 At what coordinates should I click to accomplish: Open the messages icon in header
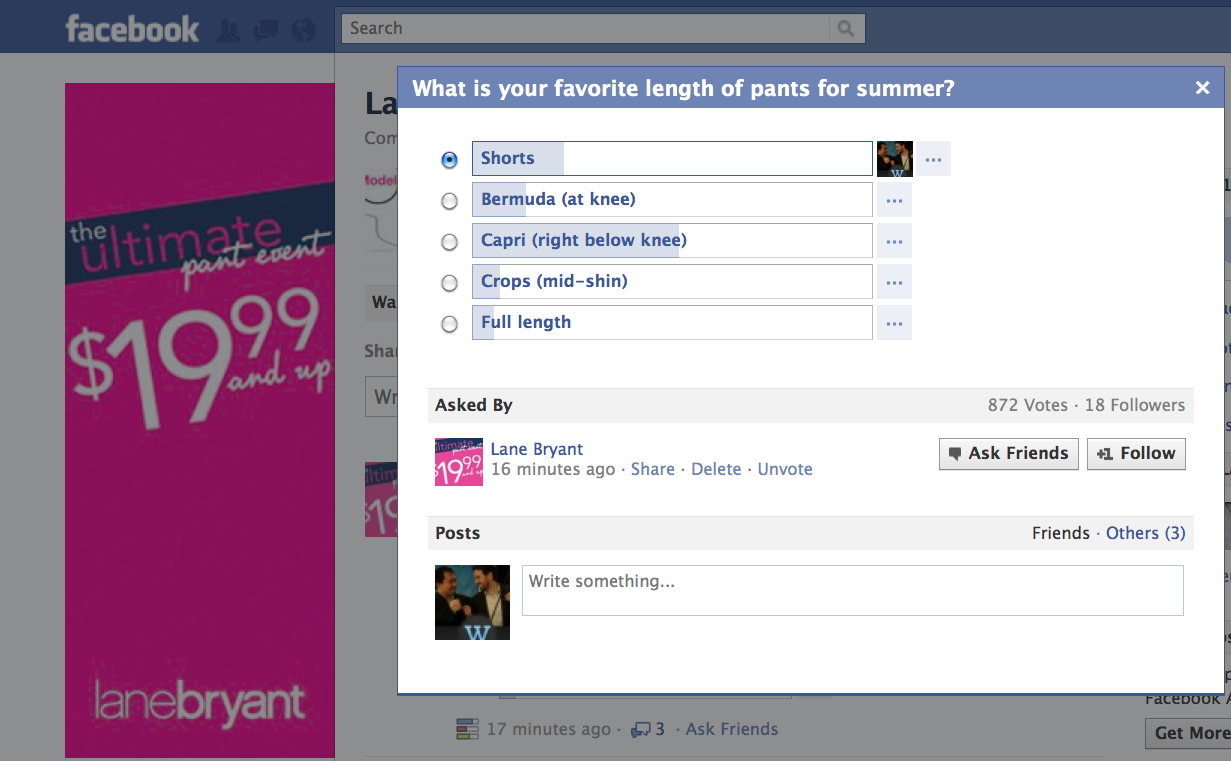tap(266, 30)
